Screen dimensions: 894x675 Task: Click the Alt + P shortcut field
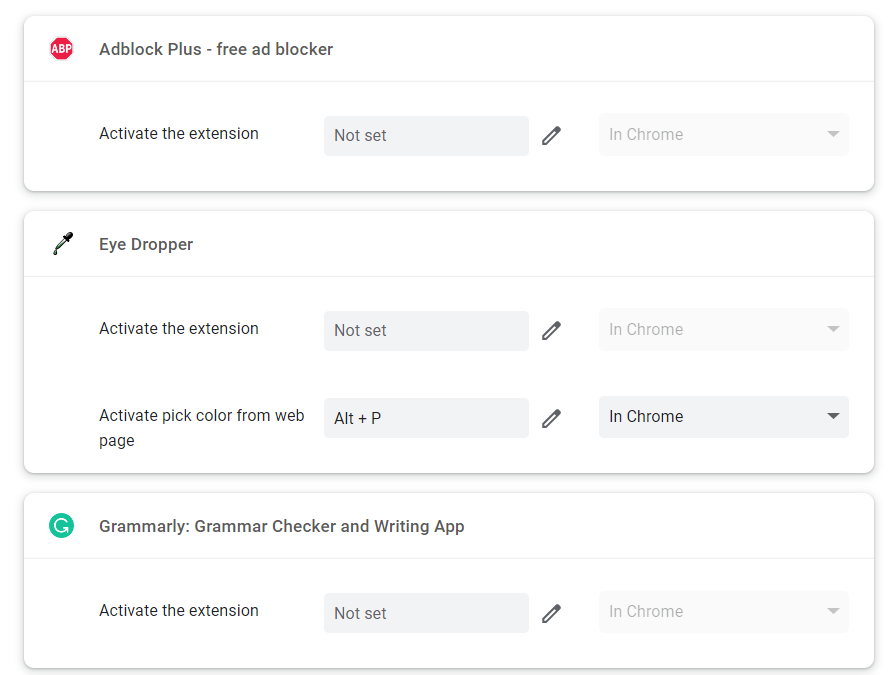coord(426,418)
